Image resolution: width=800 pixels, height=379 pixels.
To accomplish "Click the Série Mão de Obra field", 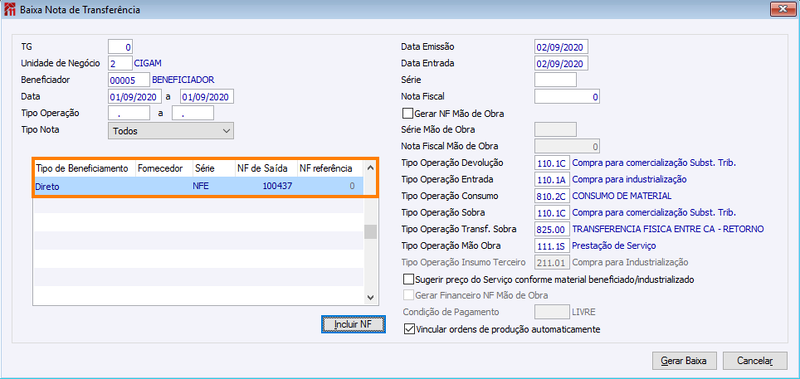I will point(556,130).
